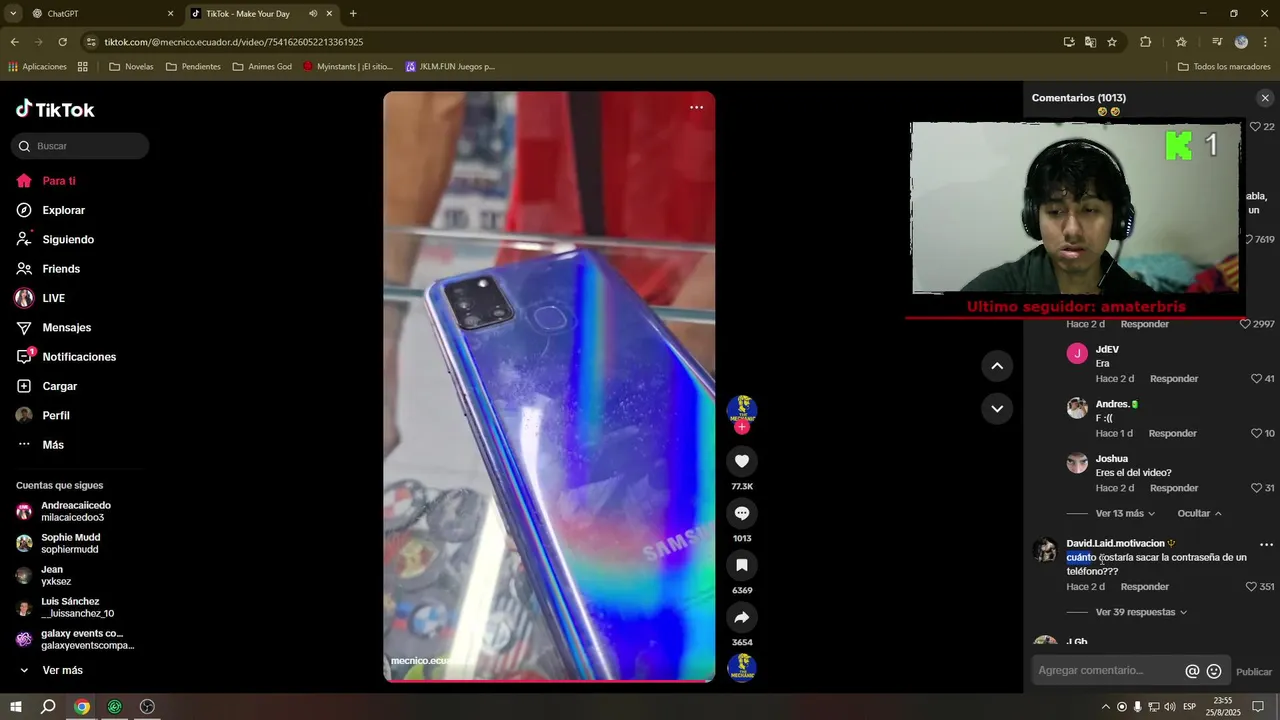Open the Chrome profile avatar
1280x720 pixels.
1241,42
